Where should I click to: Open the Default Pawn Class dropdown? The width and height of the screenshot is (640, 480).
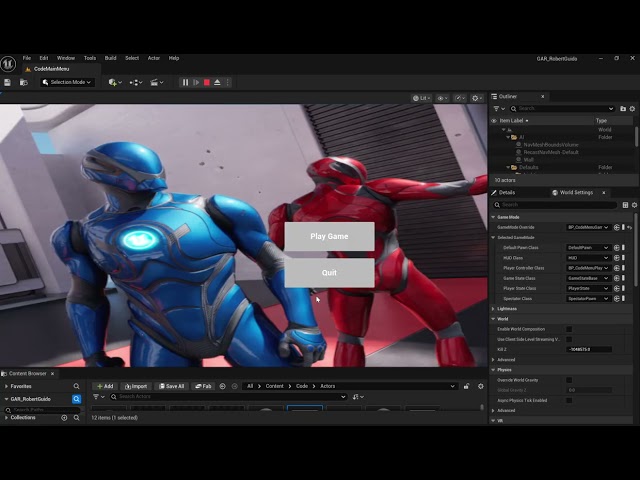point(588,248)
